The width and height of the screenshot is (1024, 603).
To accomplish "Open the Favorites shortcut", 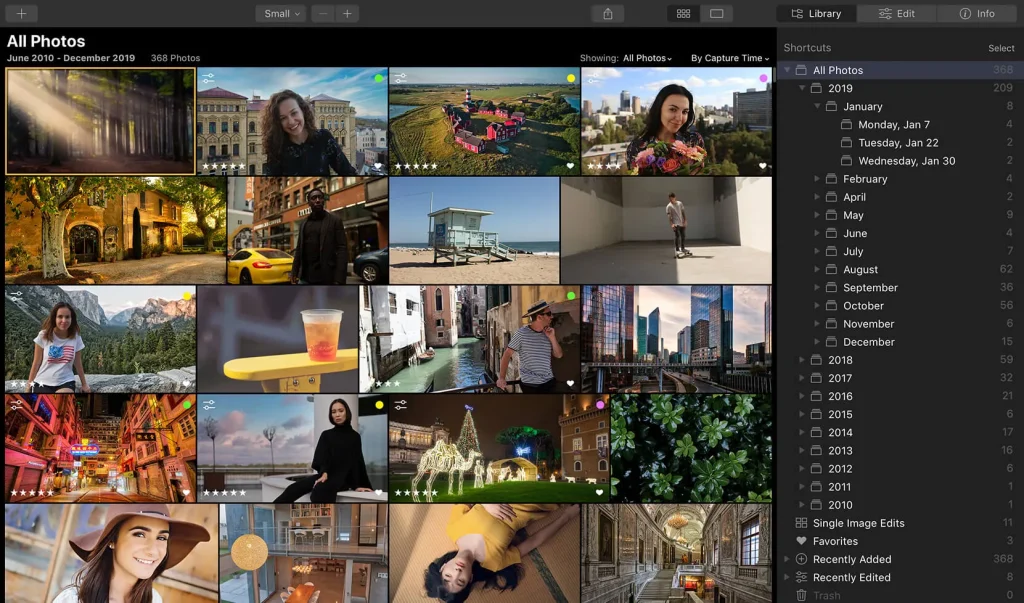I will pyautogui.click(x=835, y=541).
